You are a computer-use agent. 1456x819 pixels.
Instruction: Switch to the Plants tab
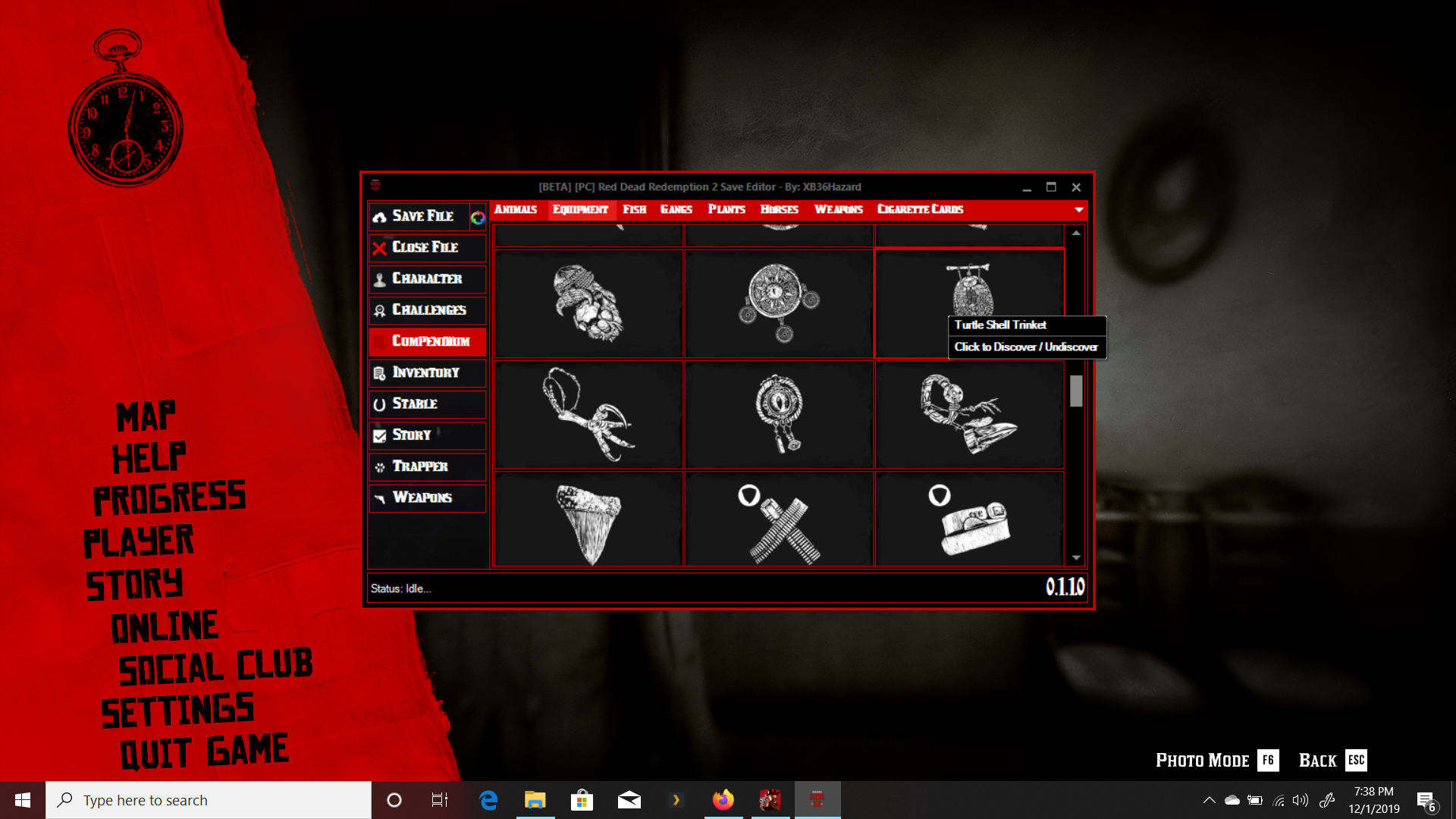[726, 209]
